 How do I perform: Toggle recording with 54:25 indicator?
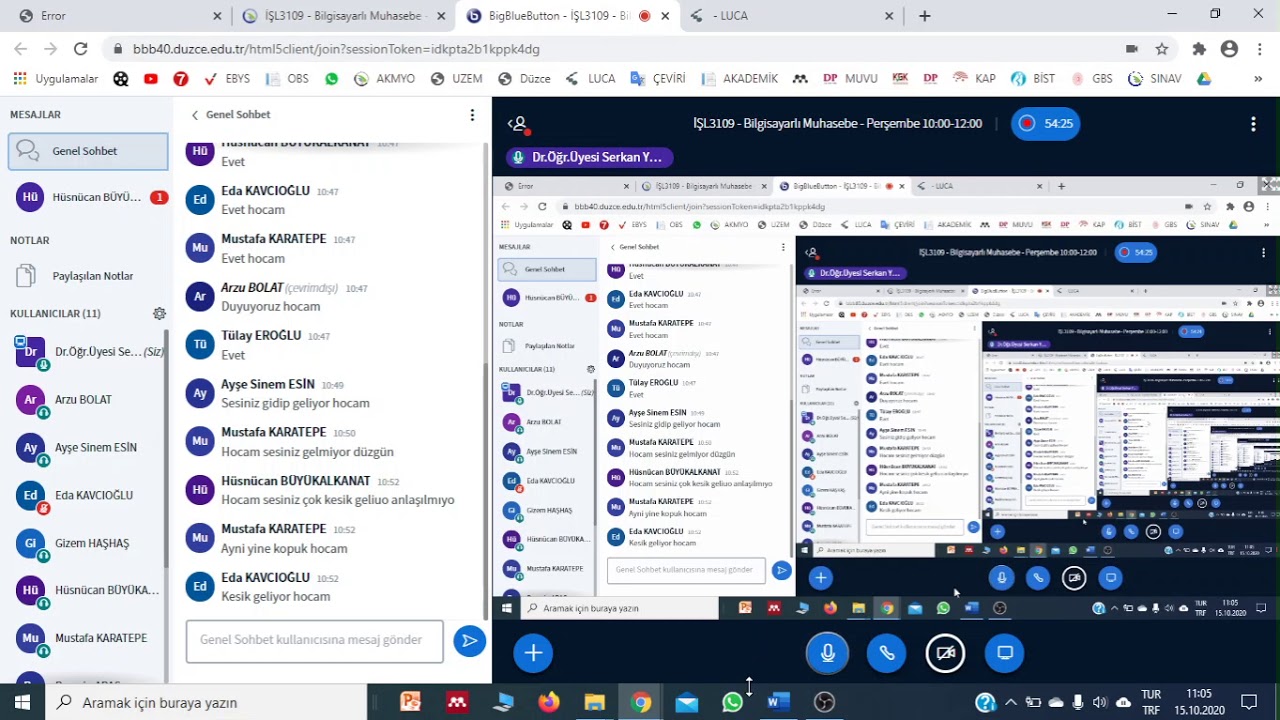pyautogui.click(x=1045, y=124)
